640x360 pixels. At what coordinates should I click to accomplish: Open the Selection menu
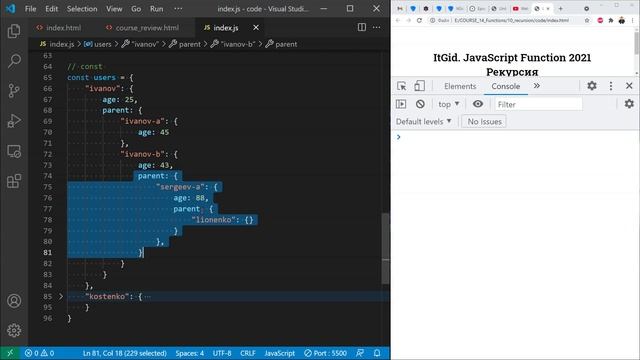(x=82, y=9)
